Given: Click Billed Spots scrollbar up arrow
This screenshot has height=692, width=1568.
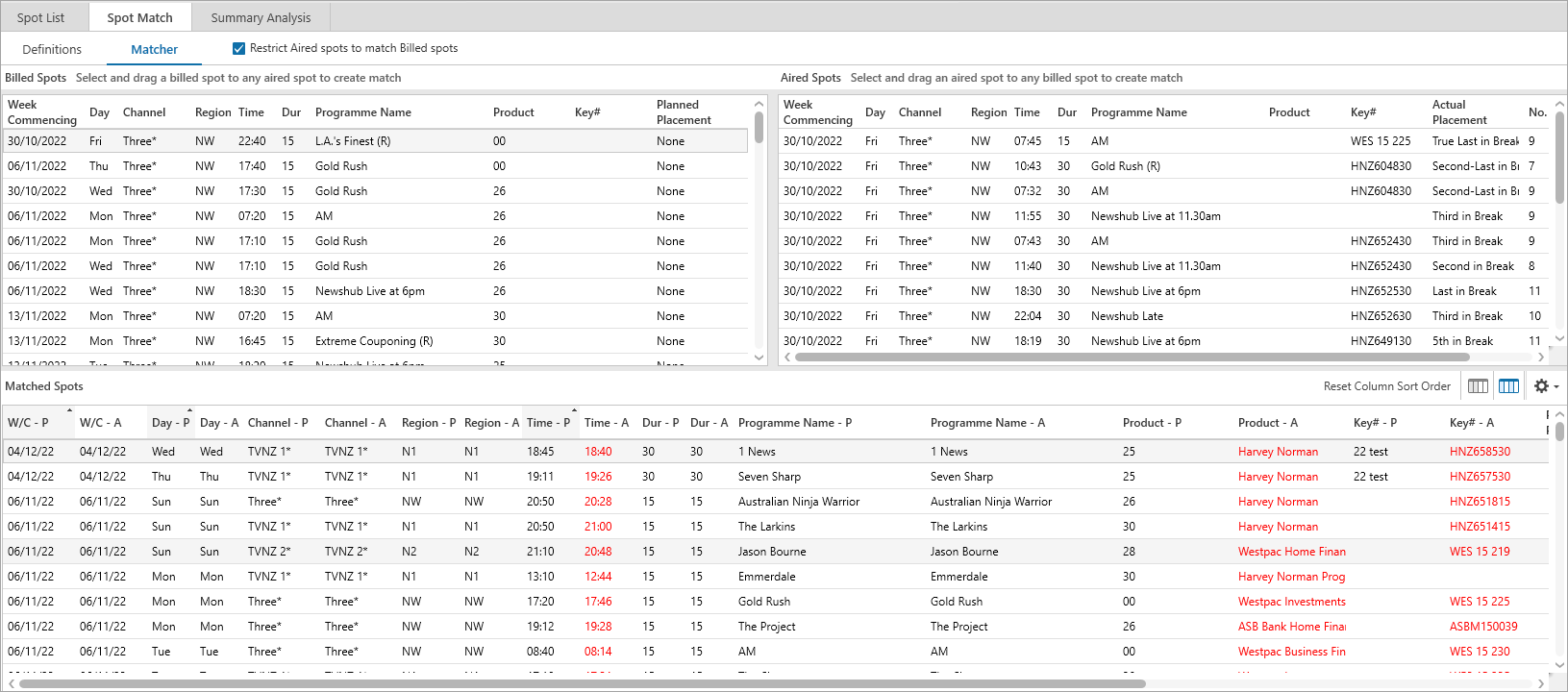Looking at the screenshot, I should click(759, 104).
